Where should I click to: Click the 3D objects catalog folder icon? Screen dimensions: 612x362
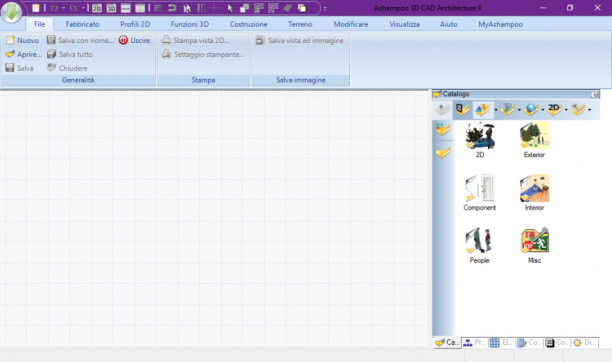[482, 110]
